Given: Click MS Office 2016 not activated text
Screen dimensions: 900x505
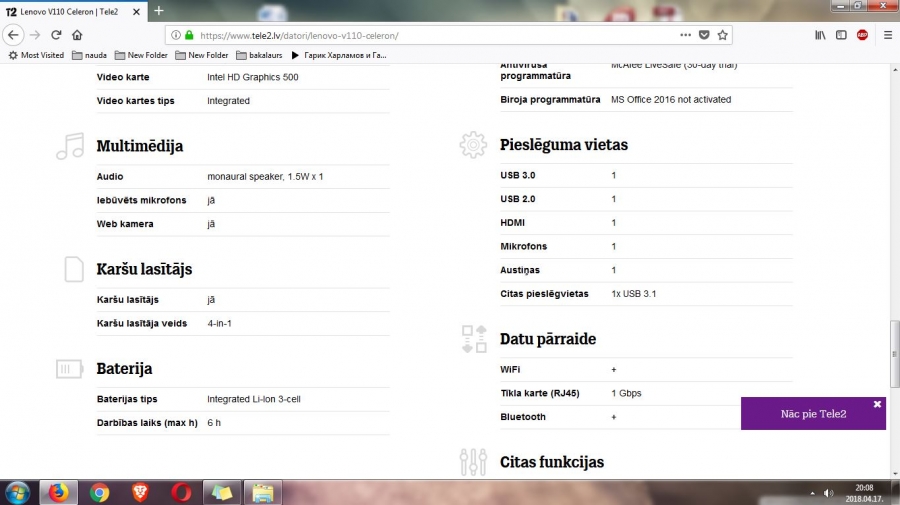Looking at the screenshot, I should point(671,99).
